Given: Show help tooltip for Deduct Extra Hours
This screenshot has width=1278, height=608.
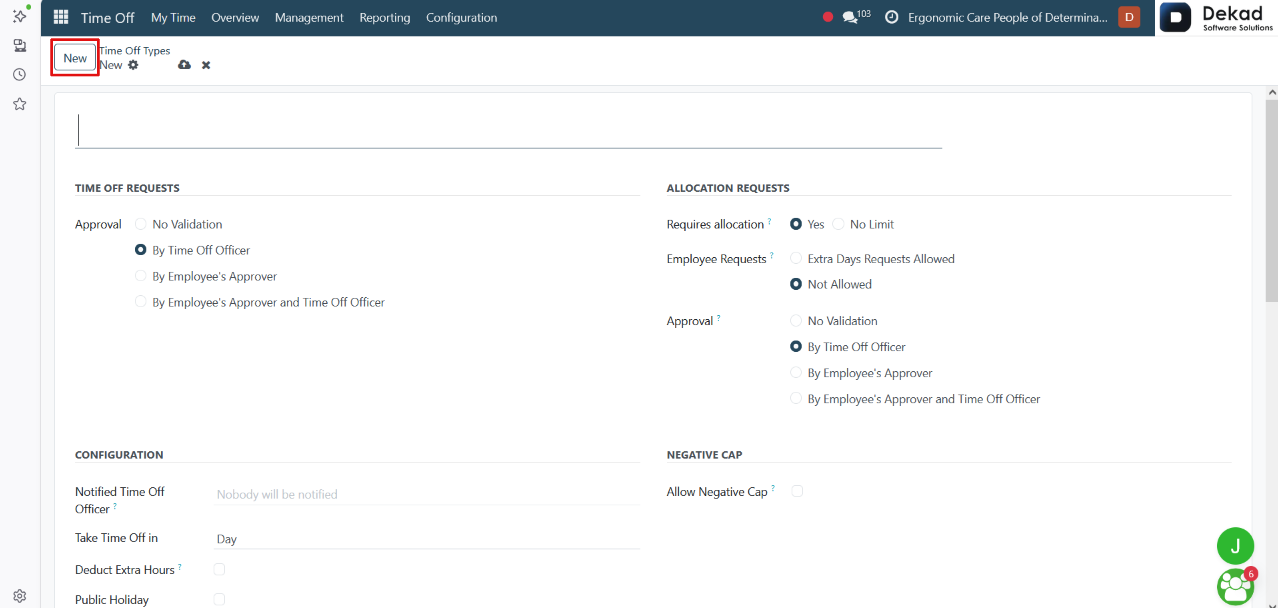Looking at the screenshot, I should pos(180,567).
